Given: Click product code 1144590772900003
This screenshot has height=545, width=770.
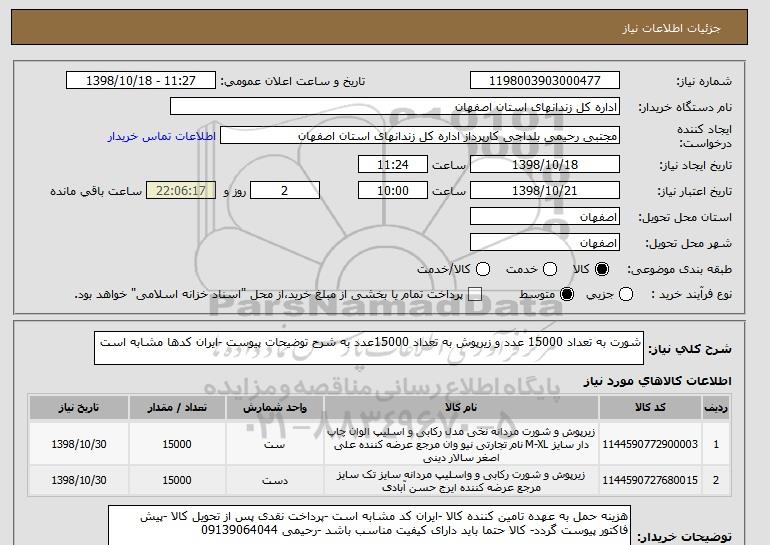Looking at the screenshot, I should click(x=650, y=444).
